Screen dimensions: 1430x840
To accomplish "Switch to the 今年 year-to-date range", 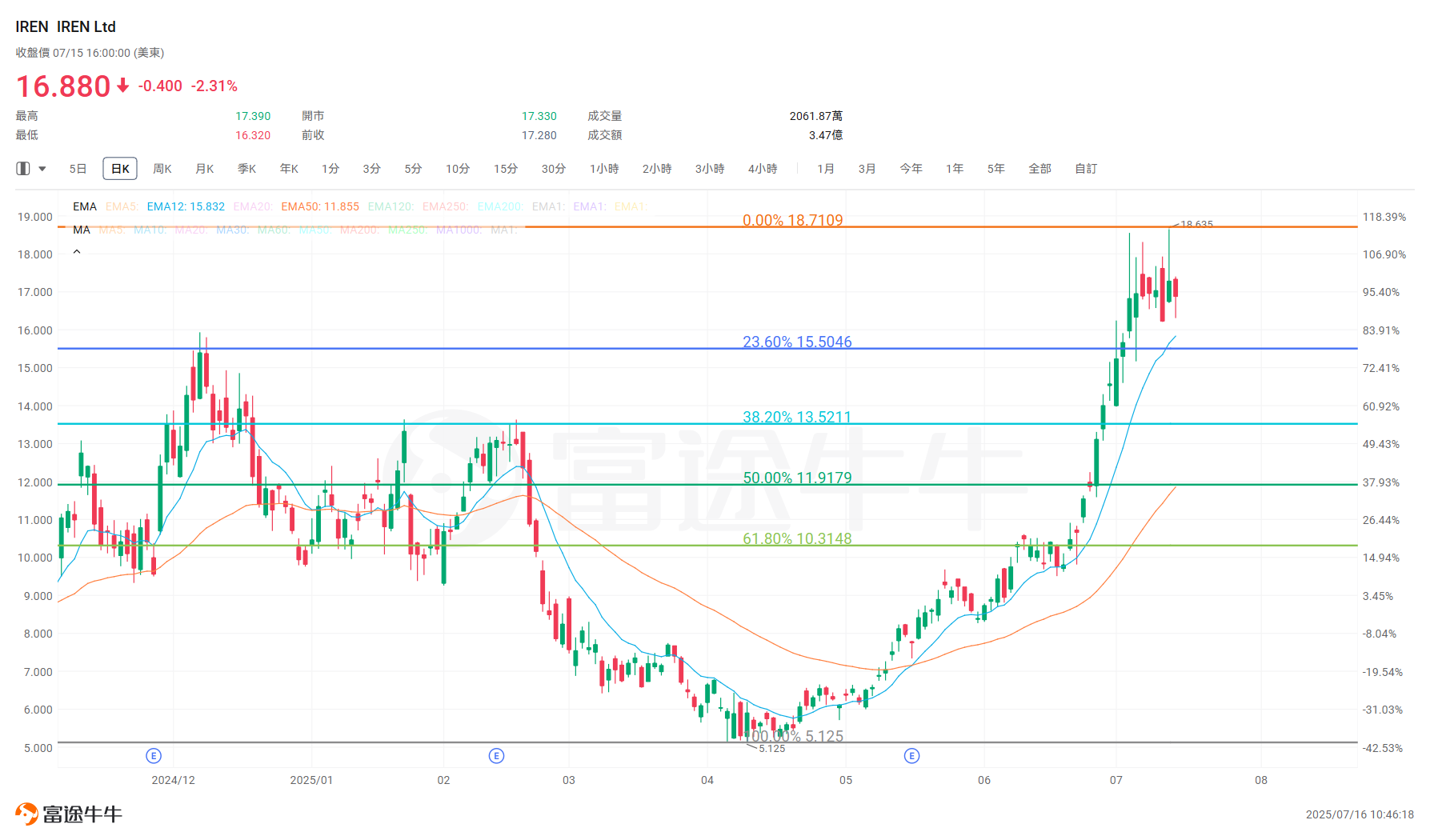I will [x=911, y=168].
